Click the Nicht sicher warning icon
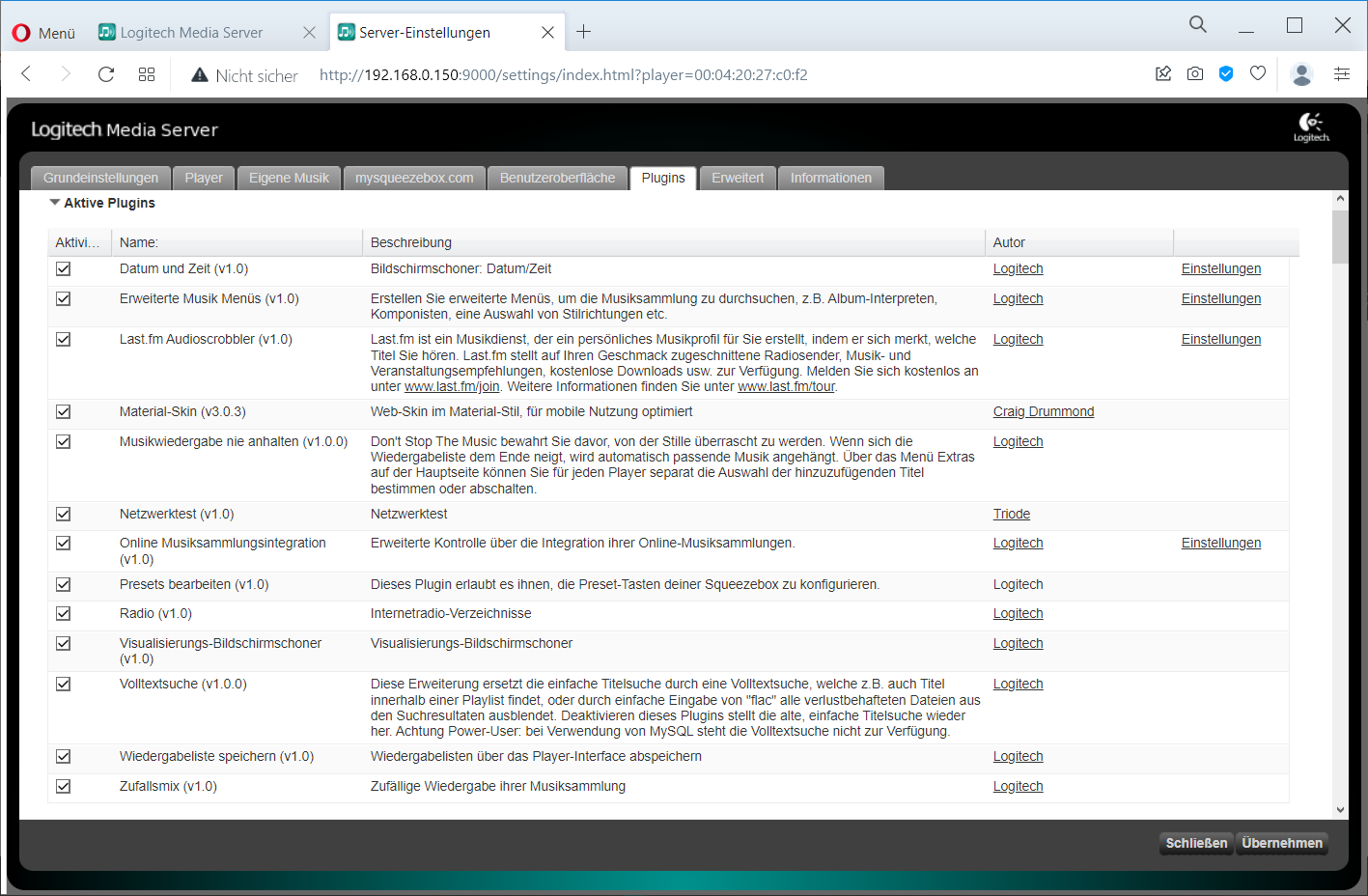Image resolution: width=1368 pixels, height=896 pixels. point(200,75)
